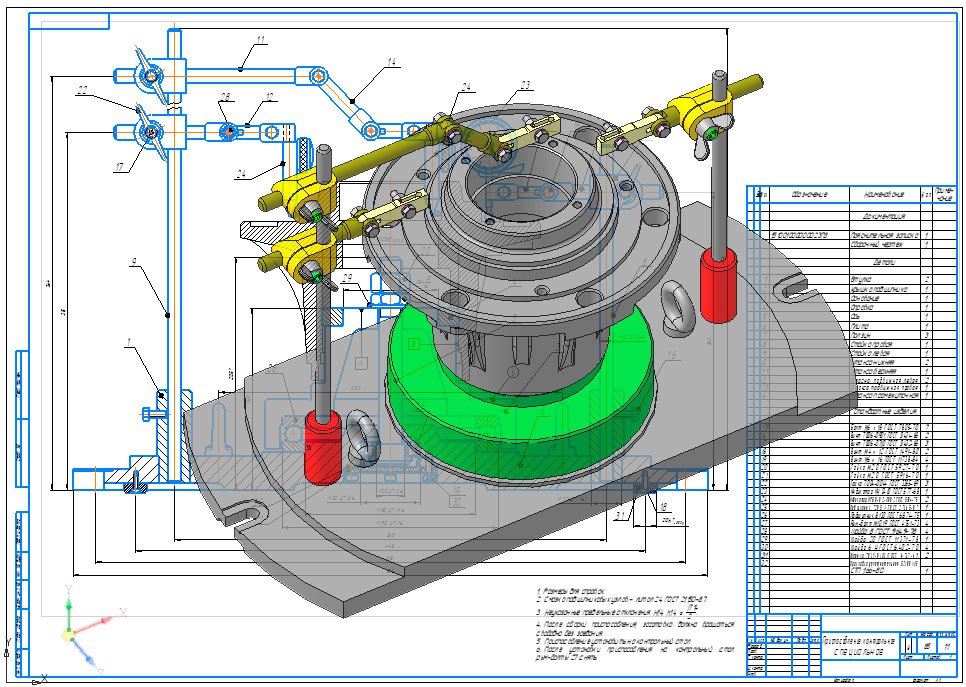Click the left eye bolt near red cylinder
966x687 pixels.
click(x=362, y=436)
